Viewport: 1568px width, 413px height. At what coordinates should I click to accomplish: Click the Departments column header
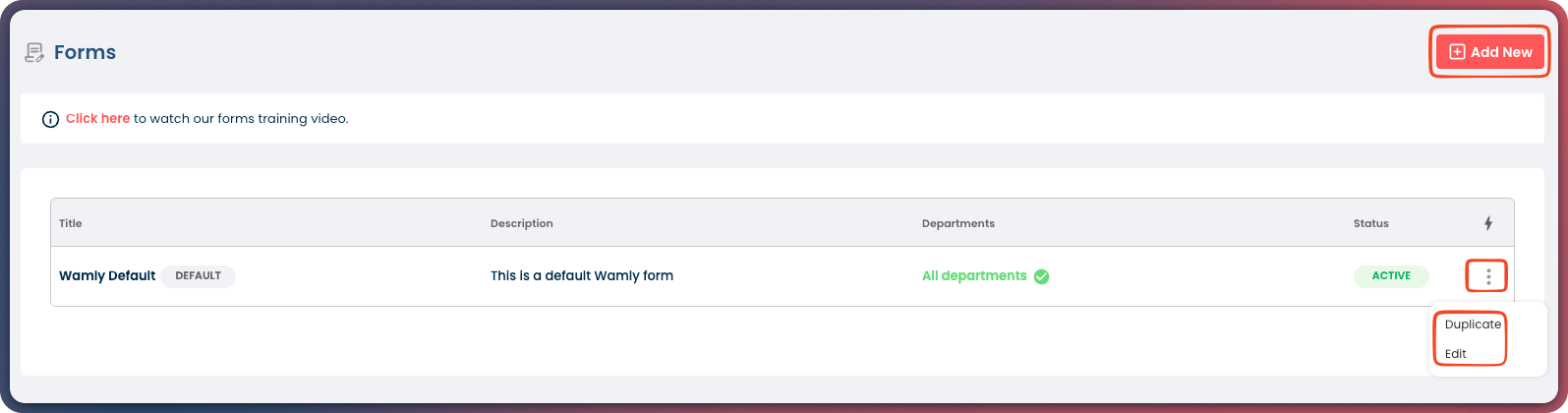pyautogui.click(x=958, y=223)
